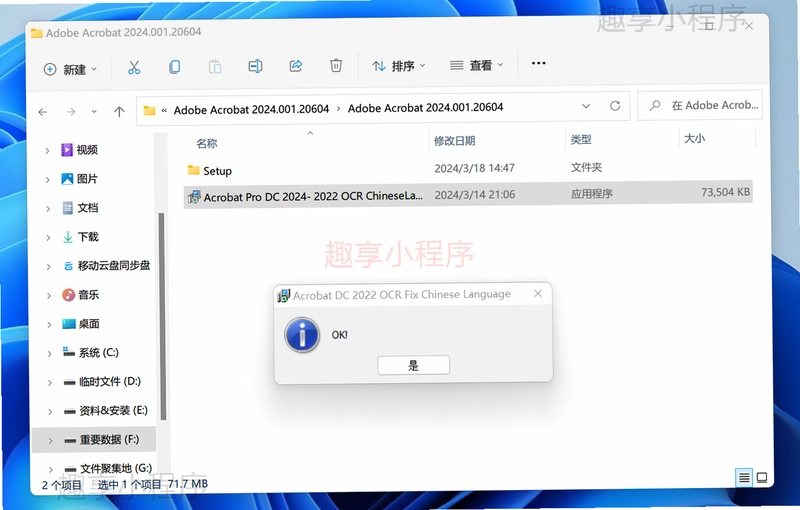800x510 pixels.
Task: Click the navigation pane scrollbar
Action: [162, 316]
